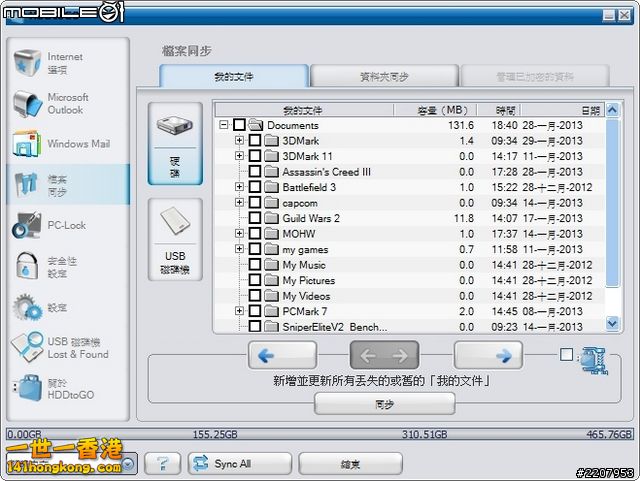Image resolution: width=640 pixels, height=481 pixels.
Task: Open USB drive Lost & Found
Action: (x=27, y=347)
